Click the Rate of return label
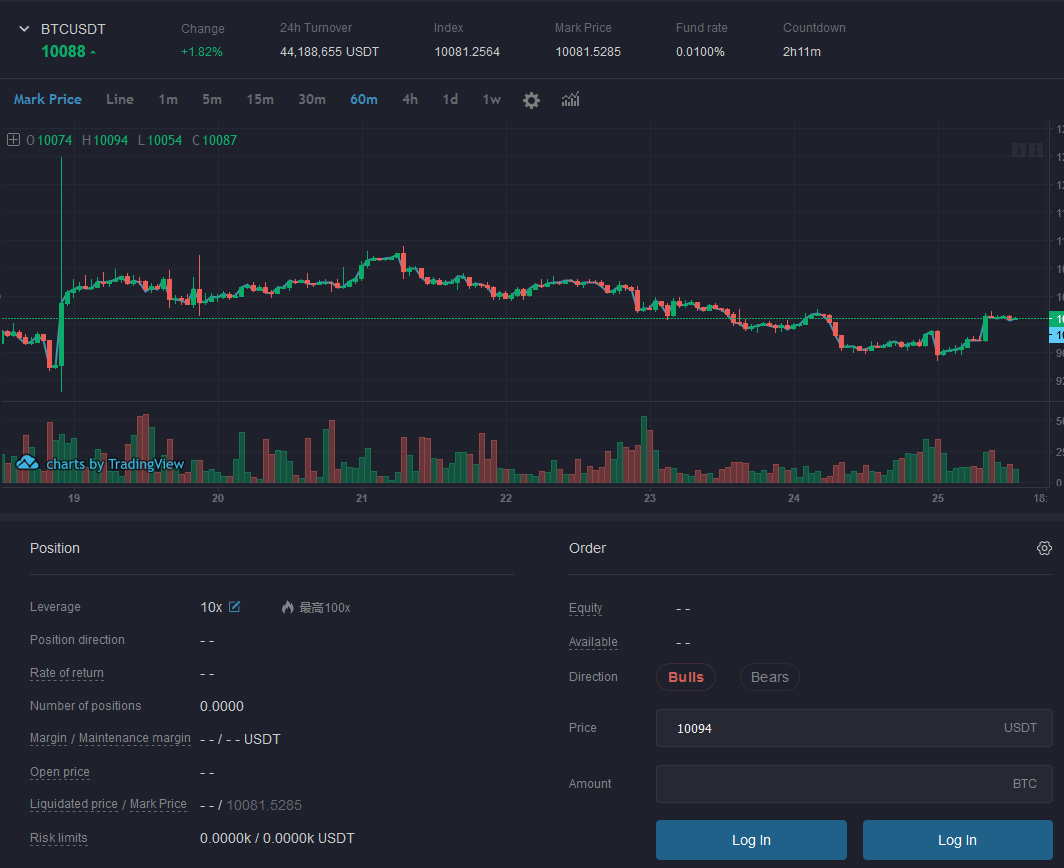Viewport: 1064px width, 868px height. 67,673
